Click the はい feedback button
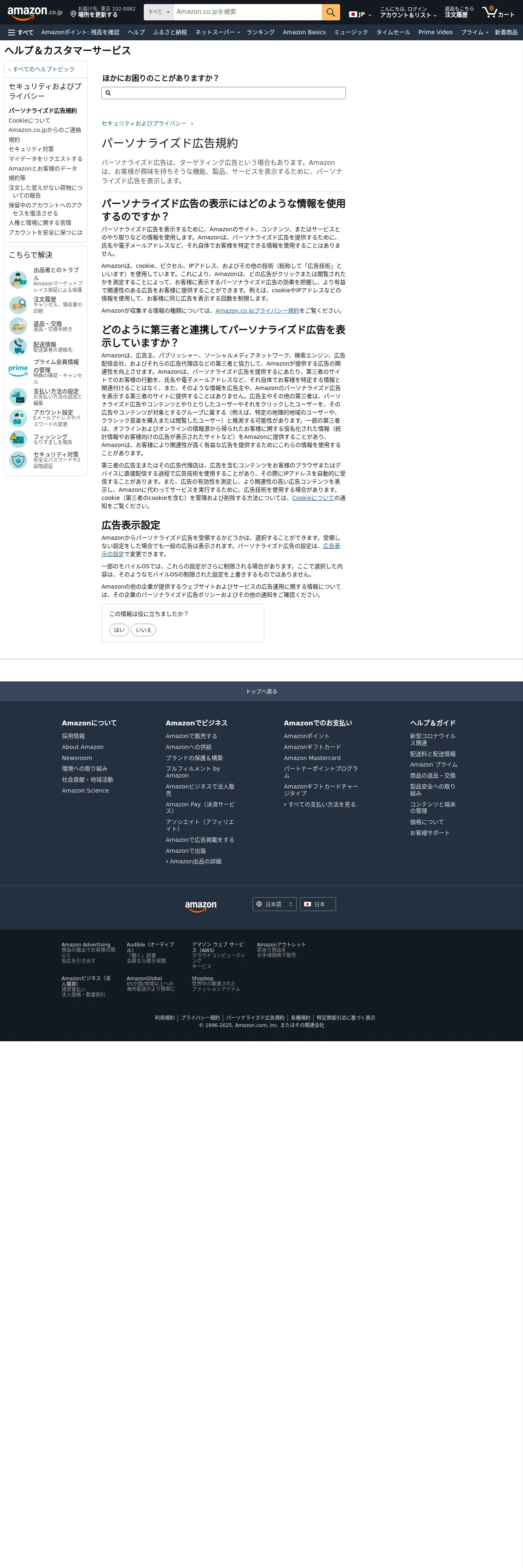 [x=119, y=630]
